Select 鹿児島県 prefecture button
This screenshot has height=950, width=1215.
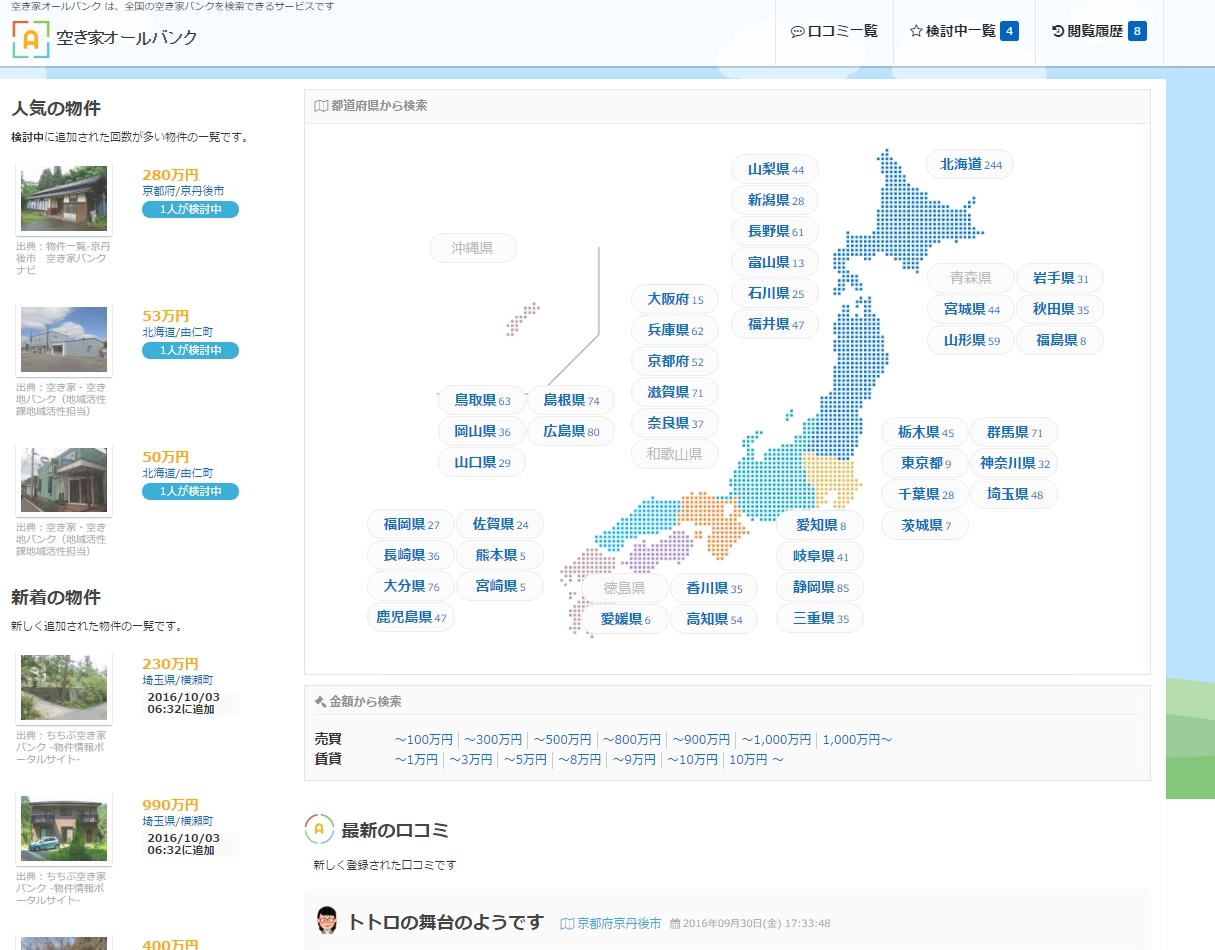coord(411,617)
